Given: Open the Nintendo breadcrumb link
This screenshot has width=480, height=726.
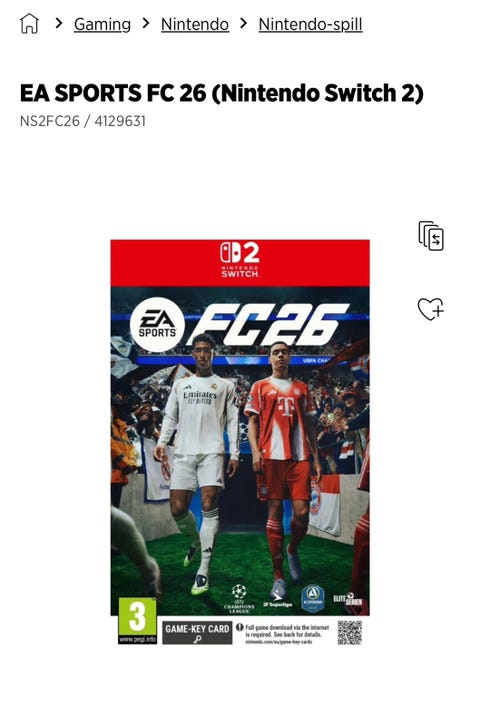Looking at the screenshot, I should coord(195,24).
